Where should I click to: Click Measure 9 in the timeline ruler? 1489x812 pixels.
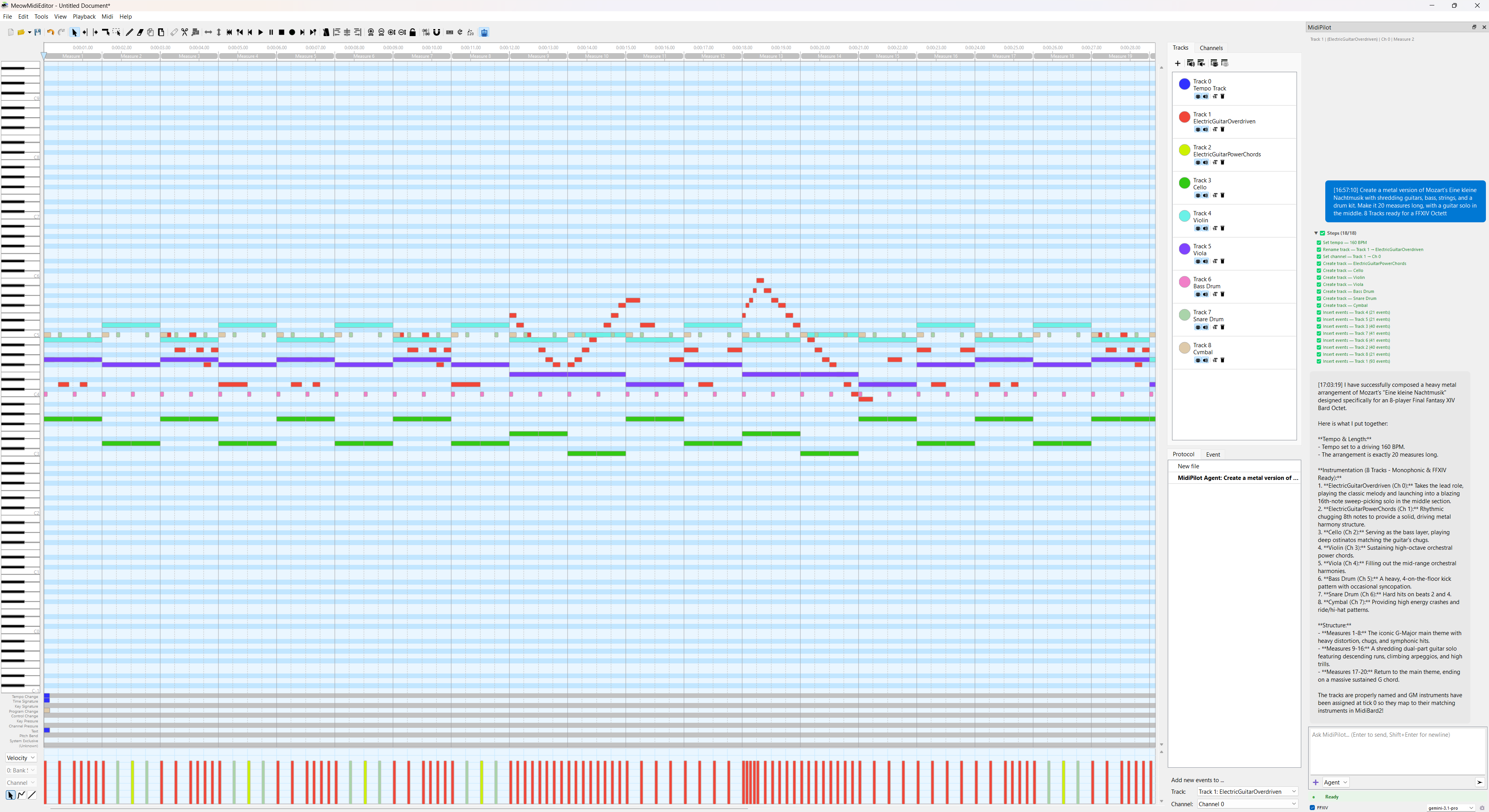(538, 56)
